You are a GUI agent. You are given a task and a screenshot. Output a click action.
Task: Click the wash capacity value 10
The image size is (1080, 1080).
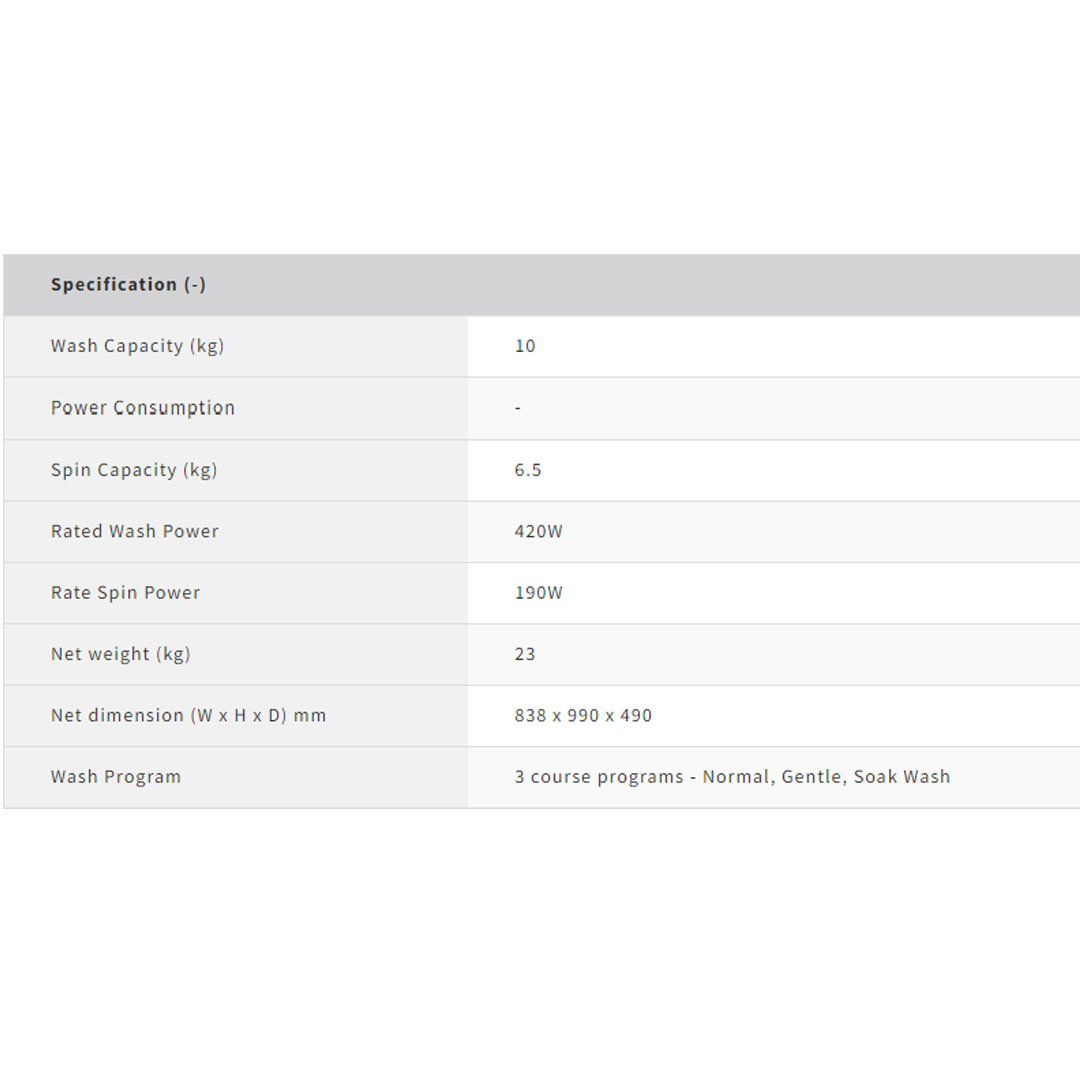525,346
